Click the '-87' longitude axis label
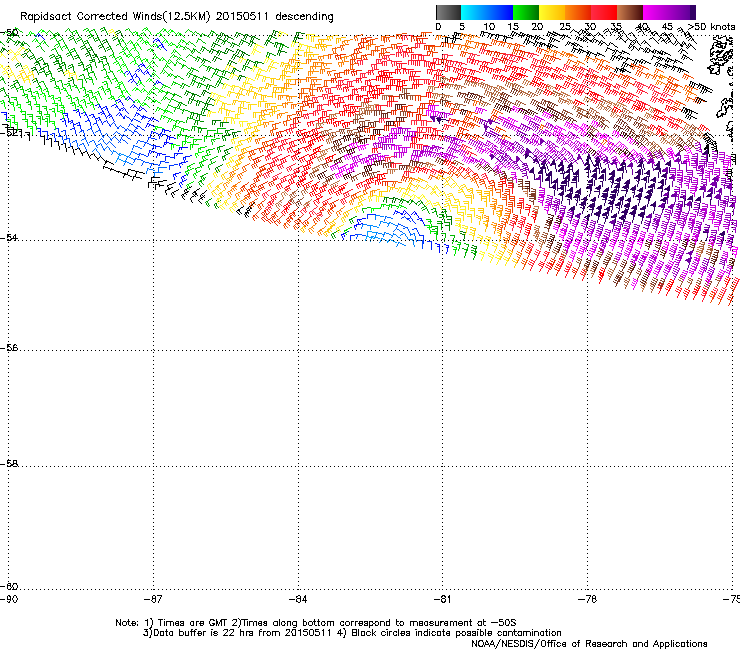The height and width of the screenshot is (650, 740). 153,599
